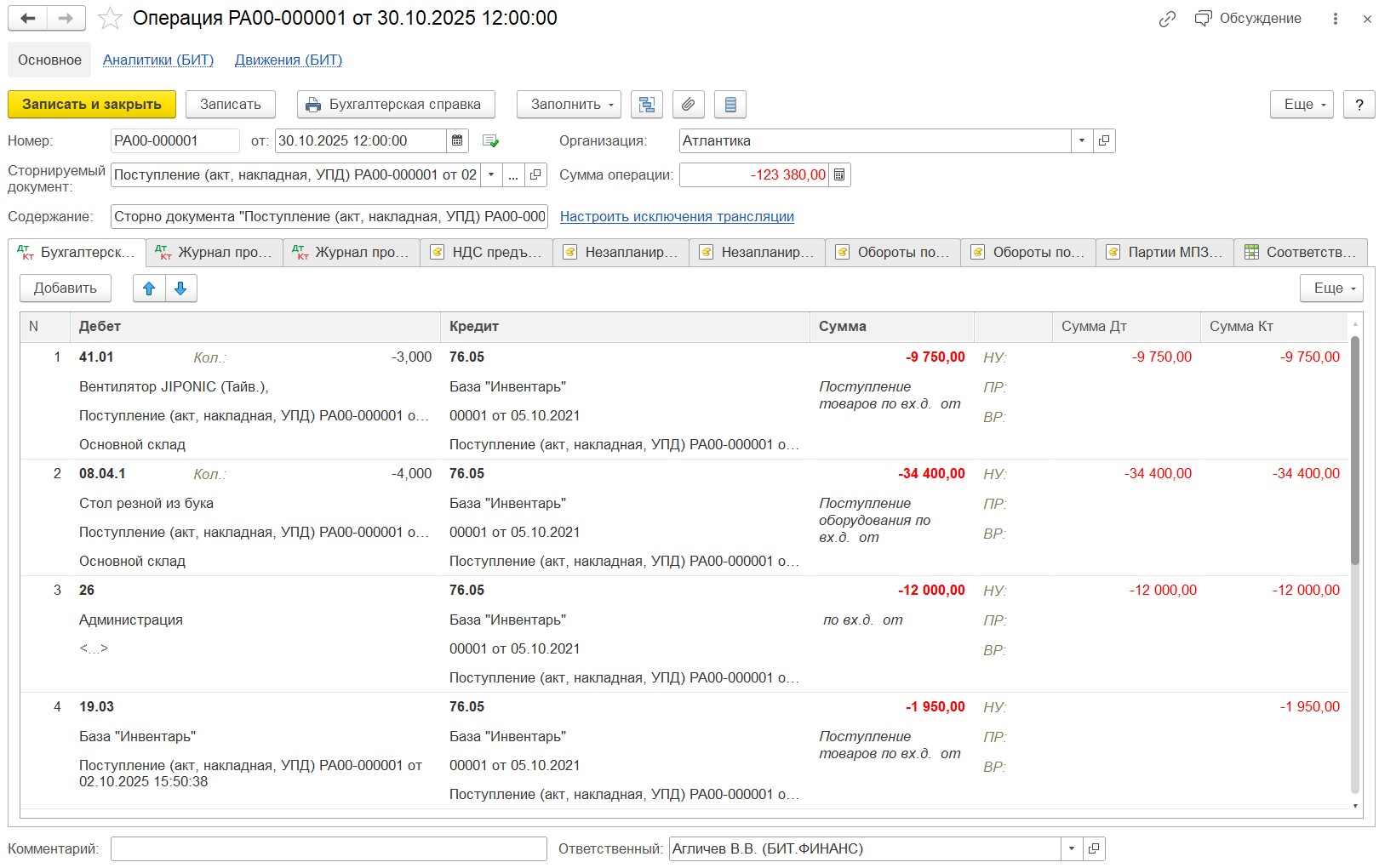Open calendar picker for operation date

click(457, 141)
